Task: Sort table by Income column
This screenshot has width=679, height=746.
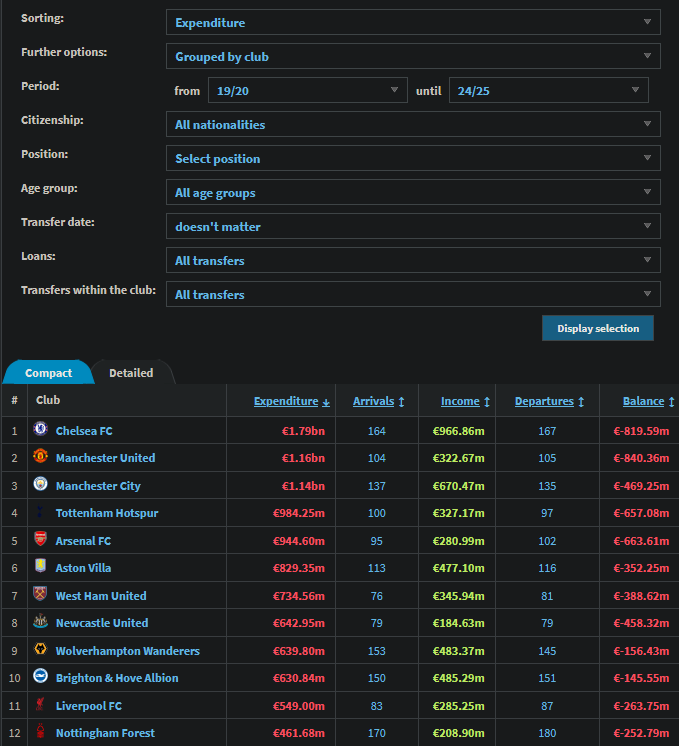Action: (x=465, y=401)
